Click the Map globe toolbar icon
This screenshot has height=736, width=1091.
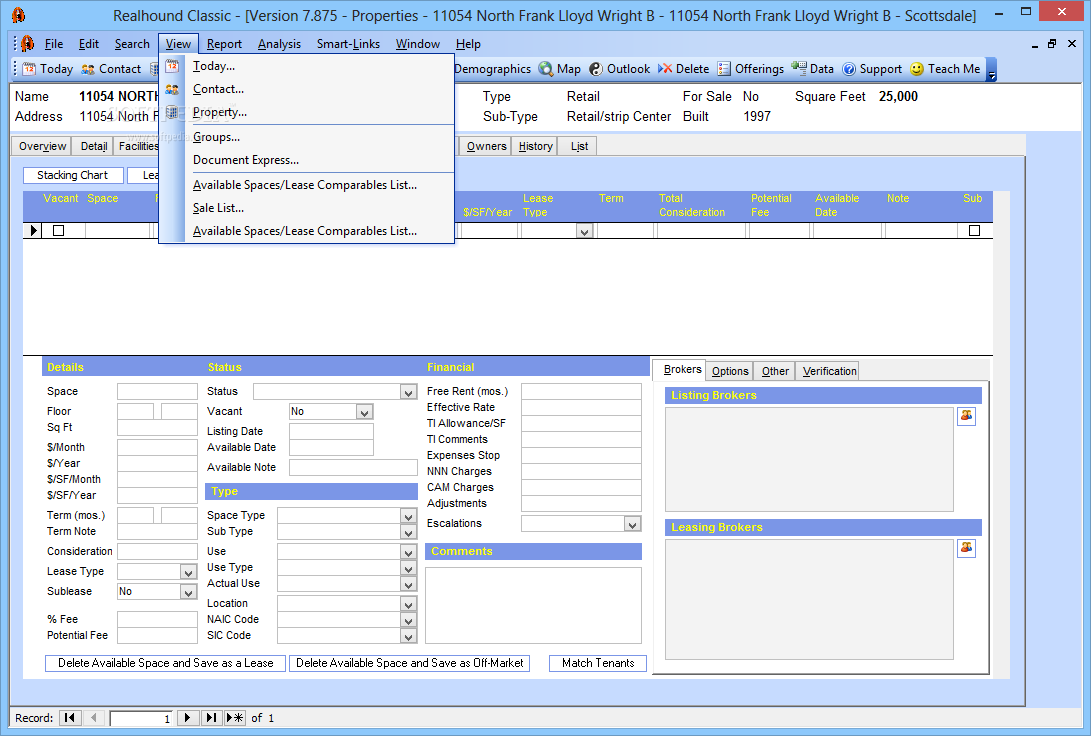pyautogui.click(x=546, y=69)
